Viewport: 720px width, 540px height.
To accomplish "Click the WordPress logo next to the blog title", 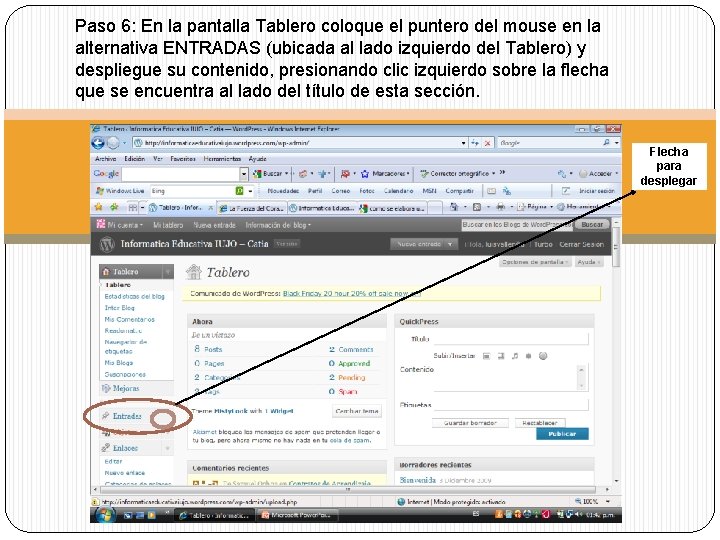I will click(107, 244).
